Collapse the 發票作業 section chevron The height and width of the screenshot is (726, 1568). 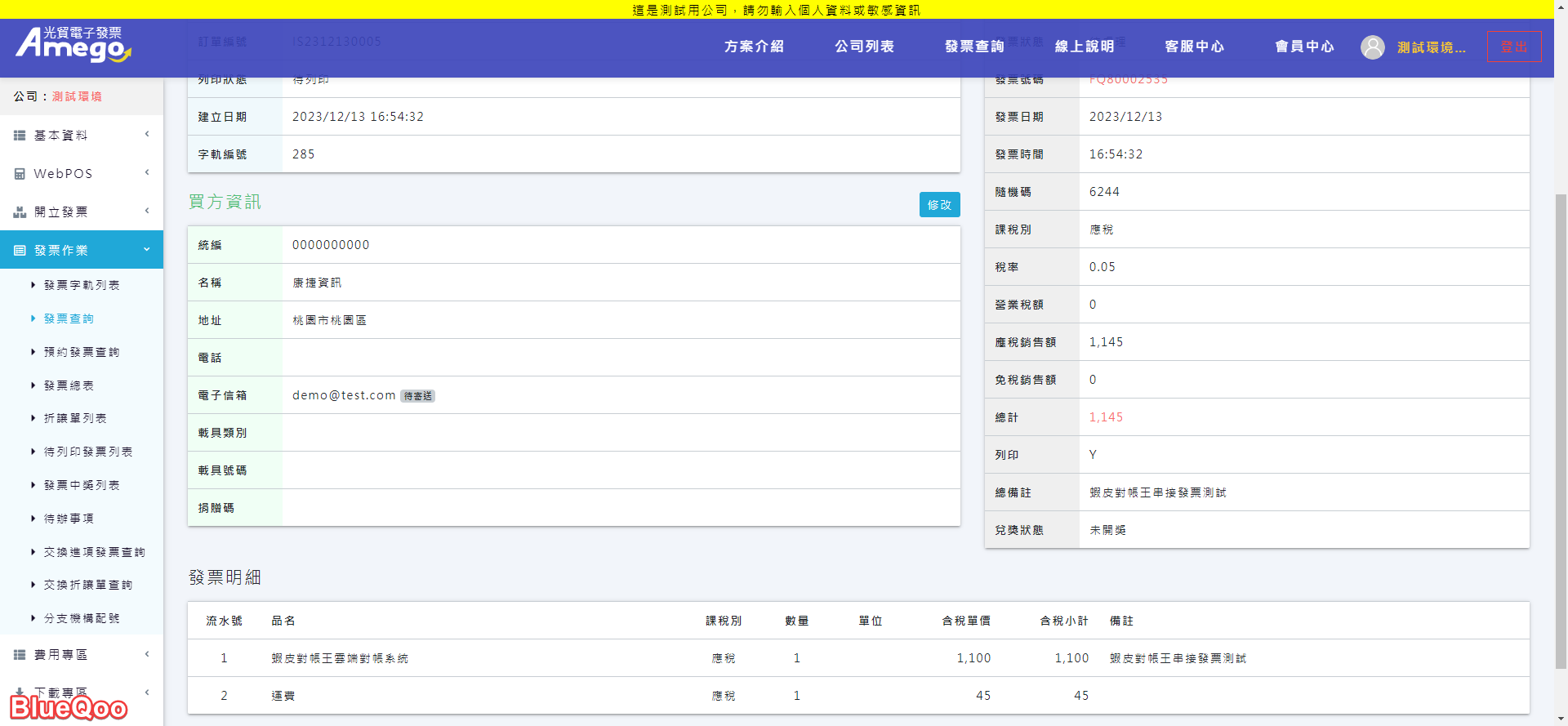point(147,250)
